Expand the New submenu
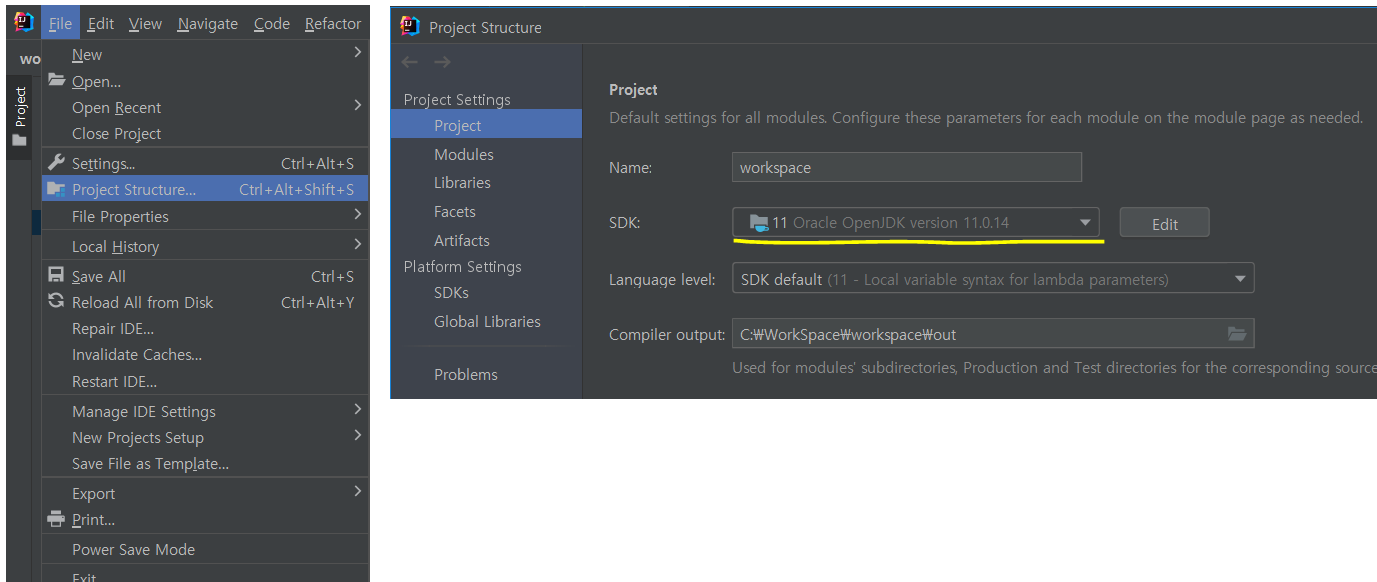 [x=205, y=54]
